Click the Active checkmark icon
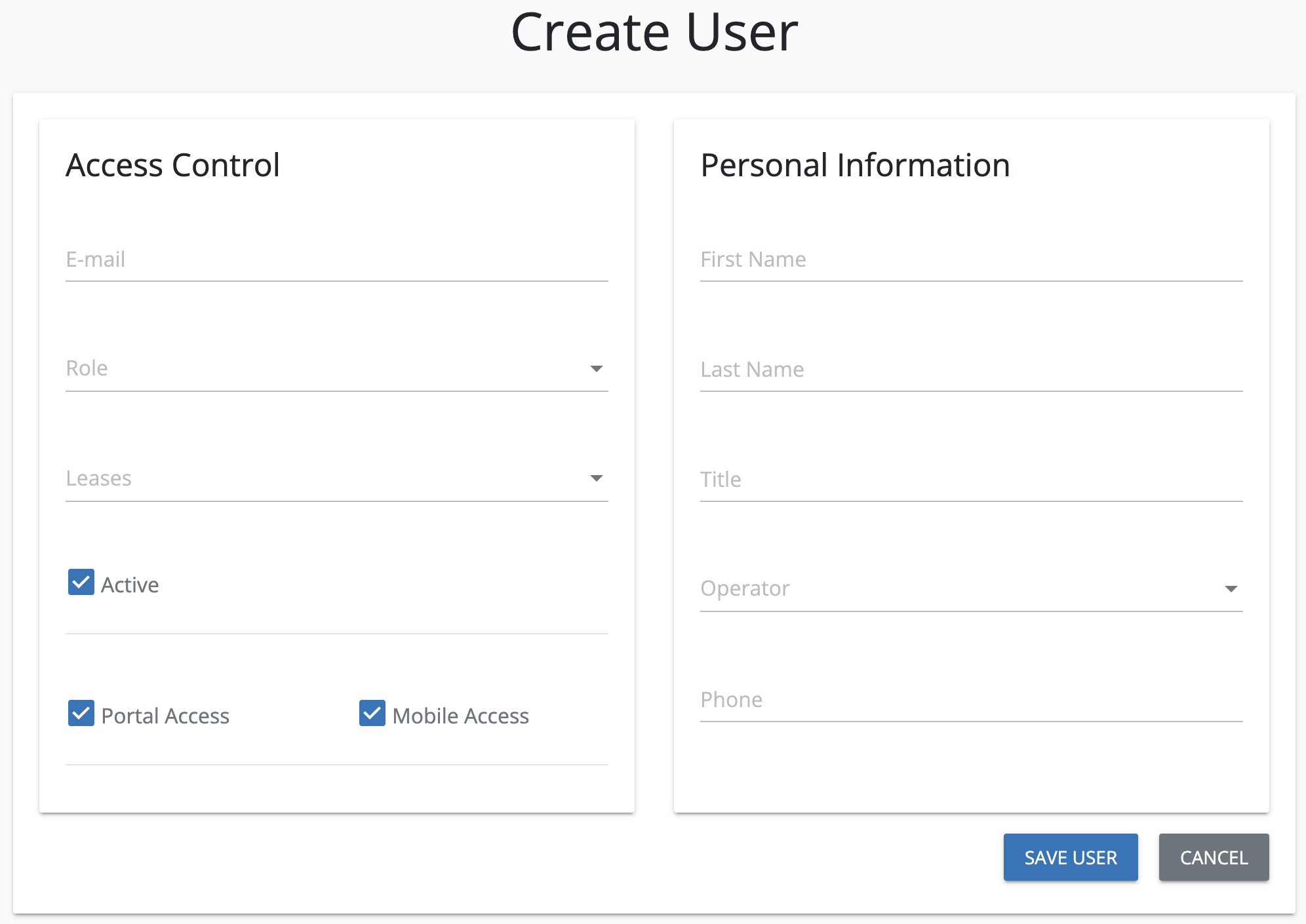The height and width of the screenshot is (924, 1306). pyautogui.click(x=81, y=583)
